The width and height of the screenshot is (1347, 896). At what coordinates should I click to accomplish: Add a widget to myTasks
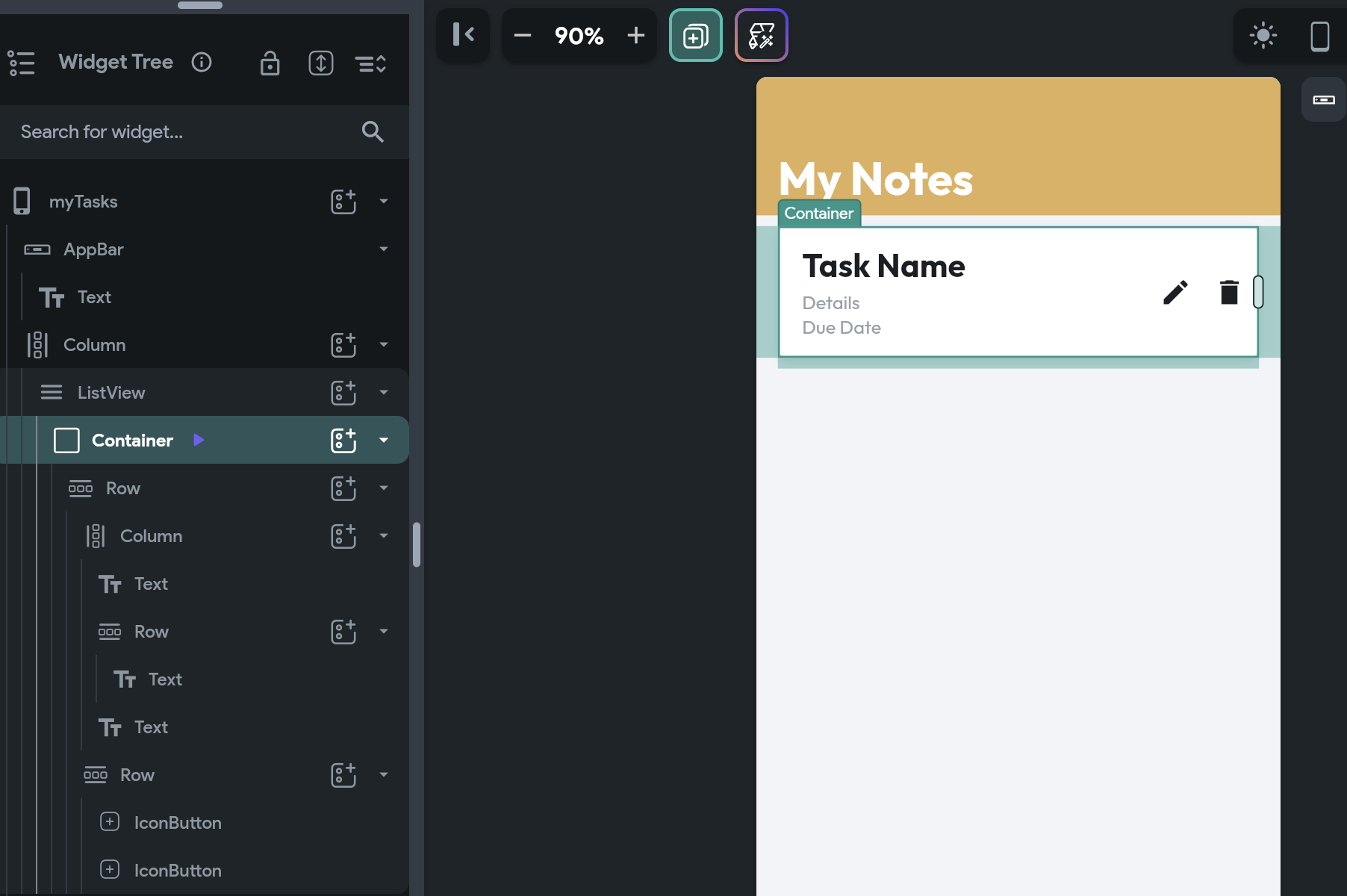point(343,201)
